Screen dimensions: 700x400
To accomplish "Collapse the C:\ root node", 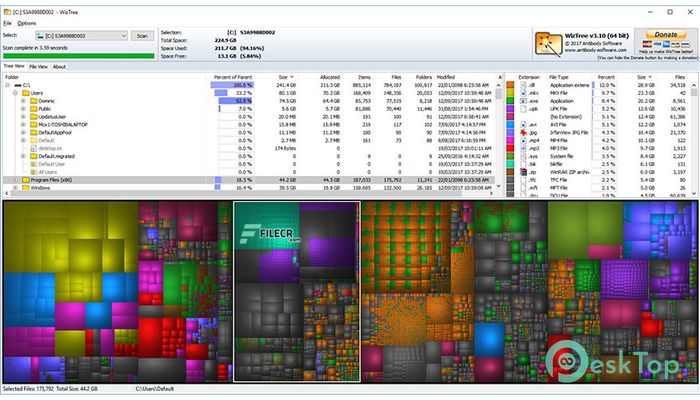I will 7,85.
